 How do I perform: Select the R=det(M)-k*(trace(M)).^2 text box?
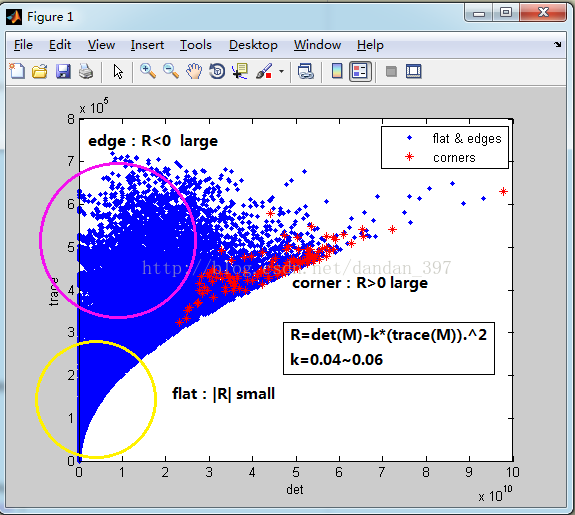(389, 348)
